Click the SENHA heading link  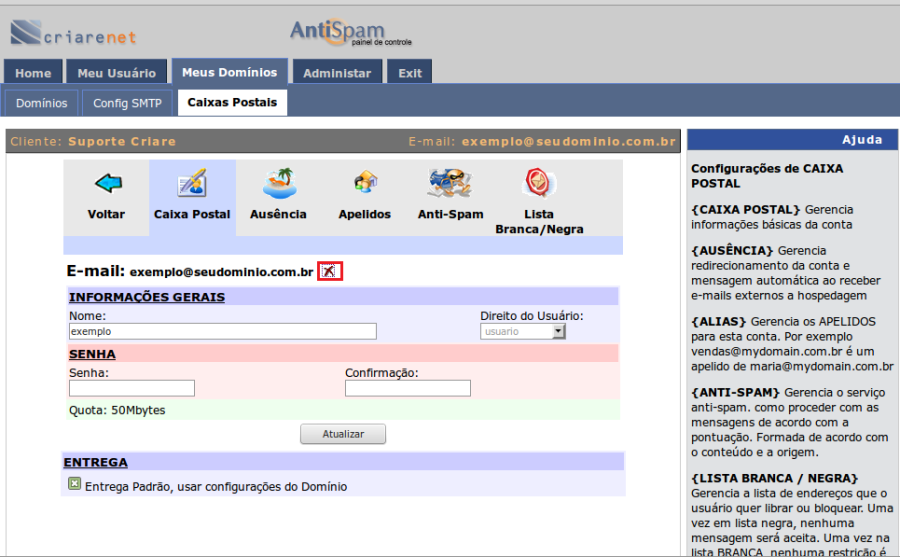pos(92,354)
